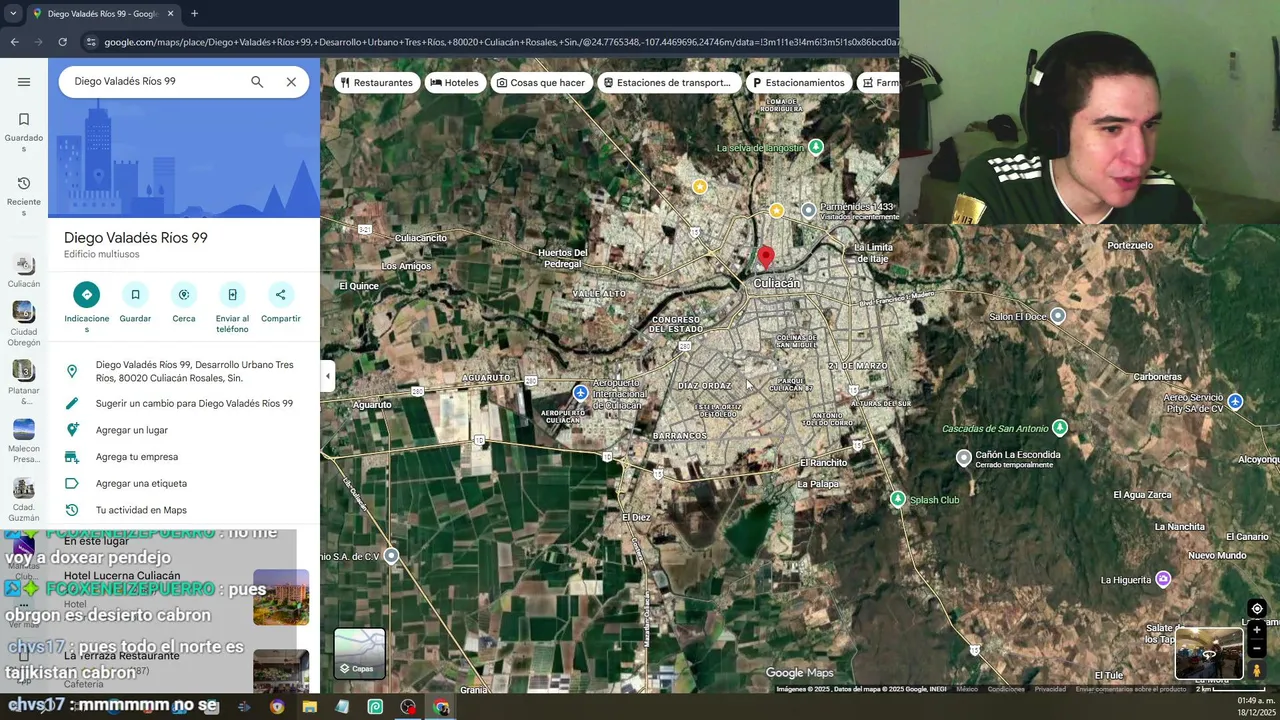Center map on my location
Screen dimensions: 1280x720
point(1257,609)
